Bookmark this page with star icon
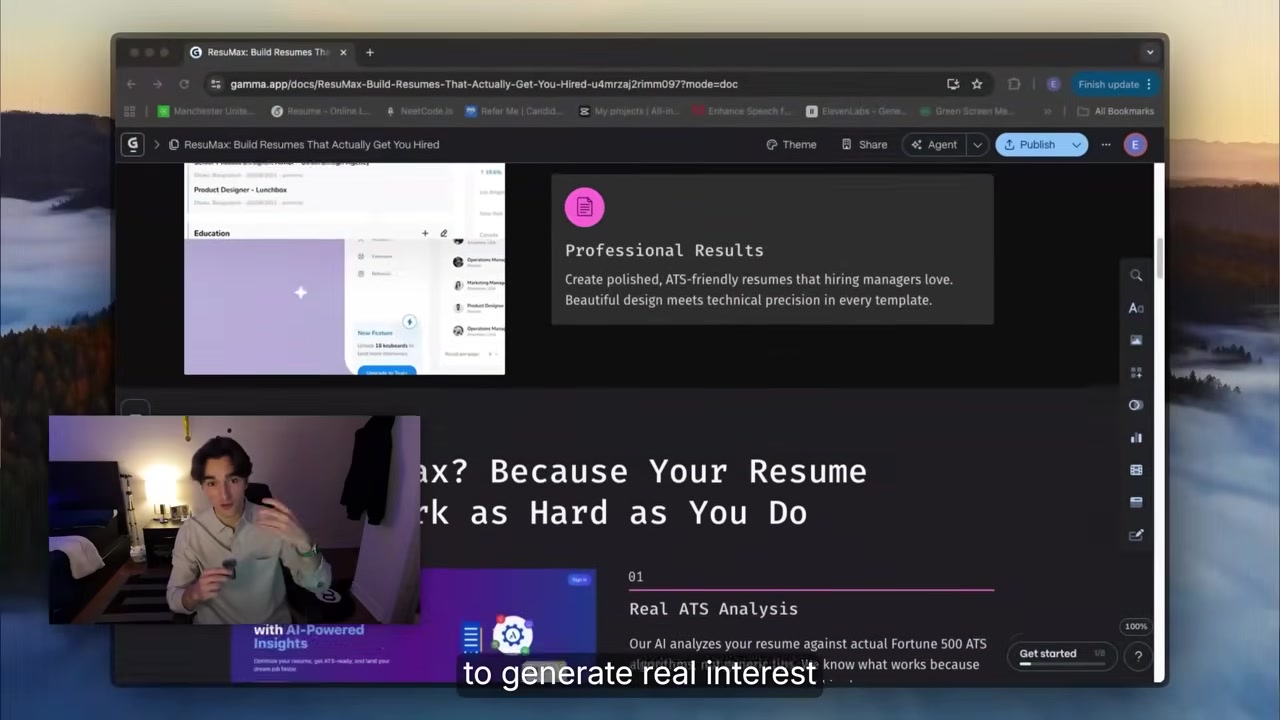Screen dimensions: 1280x720 [977, 84]
